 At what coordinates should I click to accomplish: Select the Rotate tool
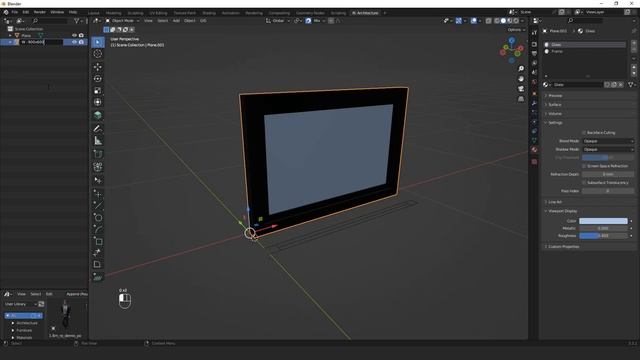tap(98, 78)
